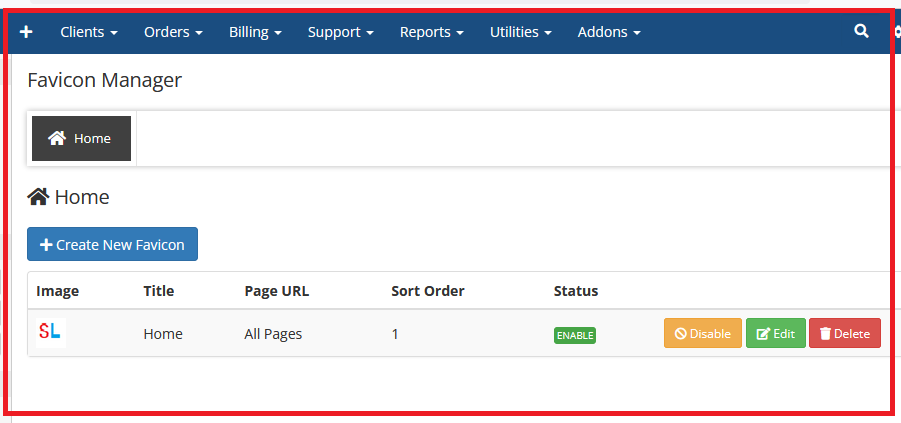Open the Orders dropdown menu
The image size is (901, 423).
pos(173,32)
